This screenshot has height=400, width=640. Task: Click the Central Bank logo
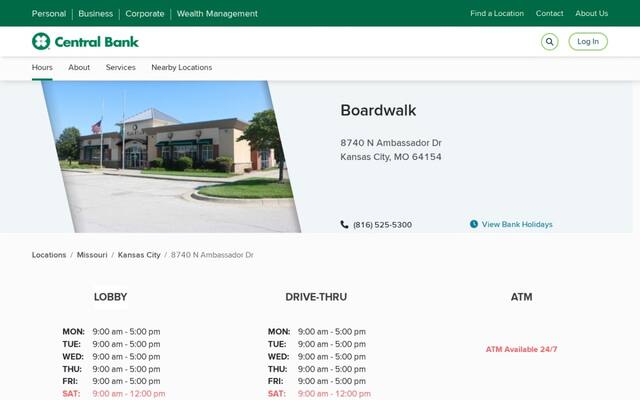[x=85, y=41]
